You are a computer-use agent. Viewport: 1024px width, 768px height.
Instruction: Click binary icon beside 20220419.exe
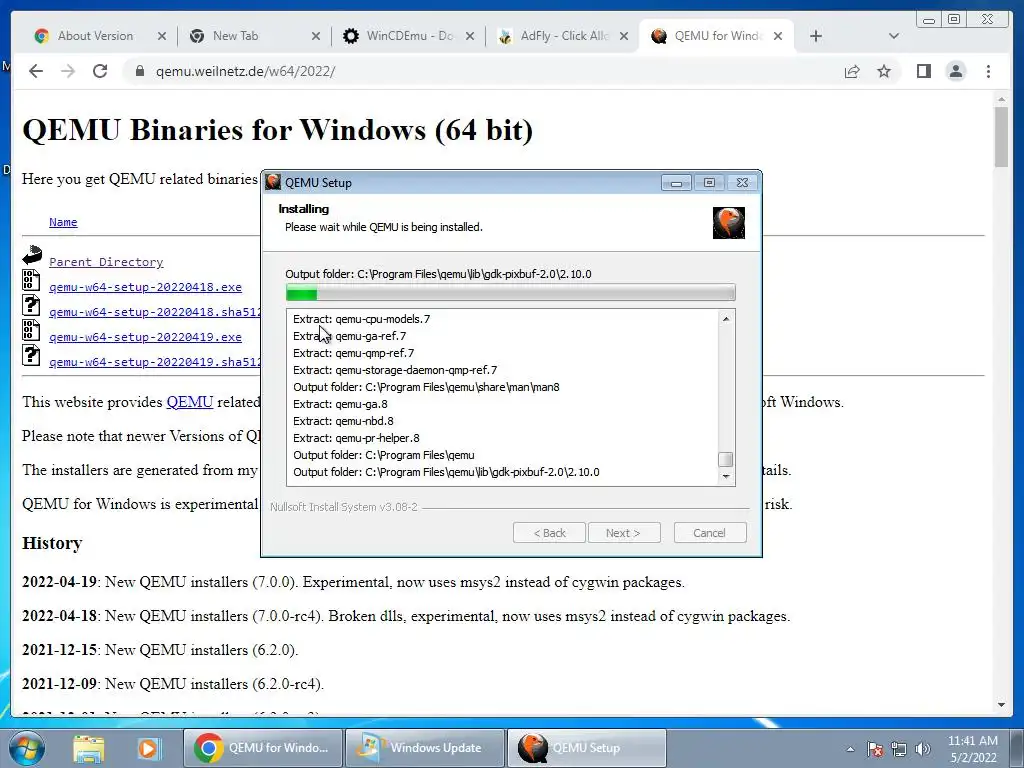(x=31, y=330)
